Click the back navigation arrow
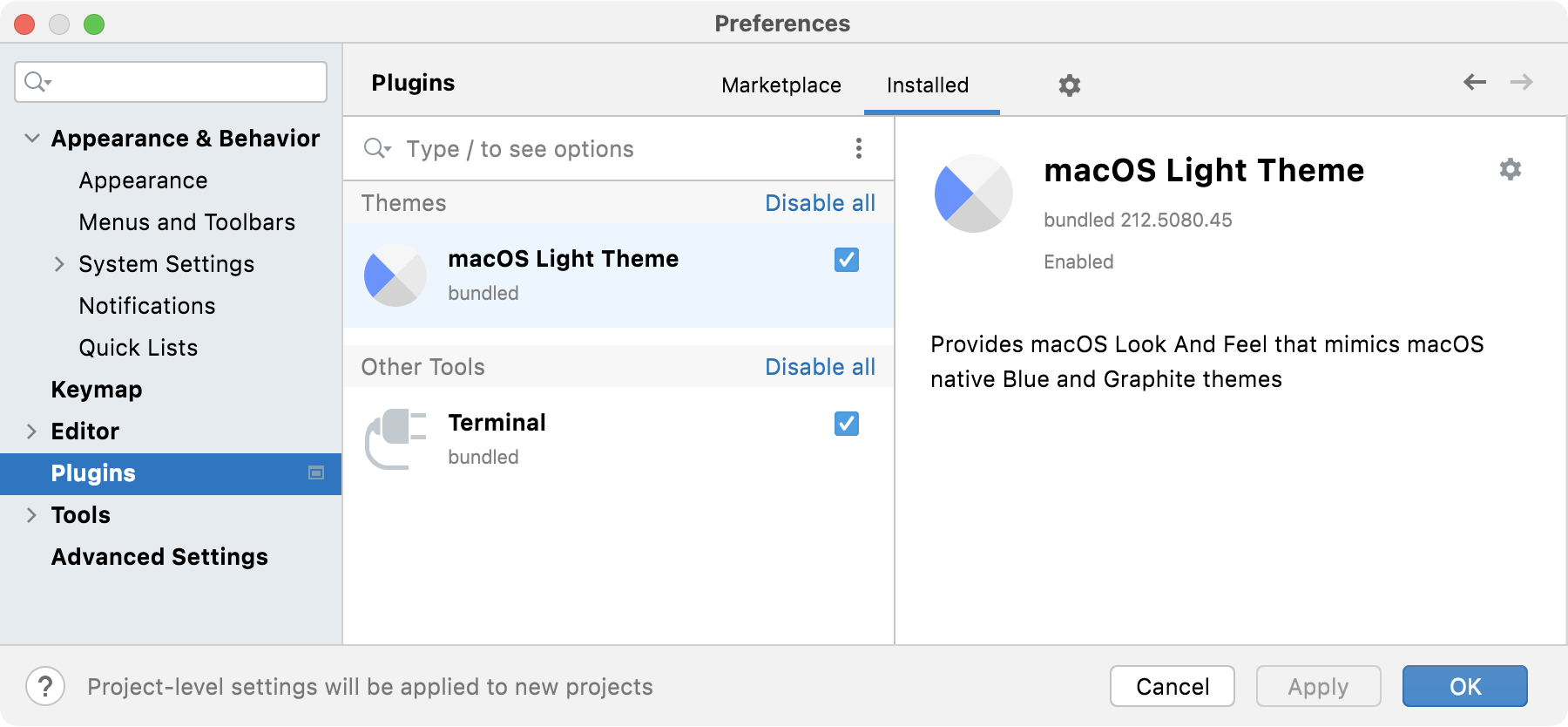The image size is (1568, 727). tap(1474, 81)
